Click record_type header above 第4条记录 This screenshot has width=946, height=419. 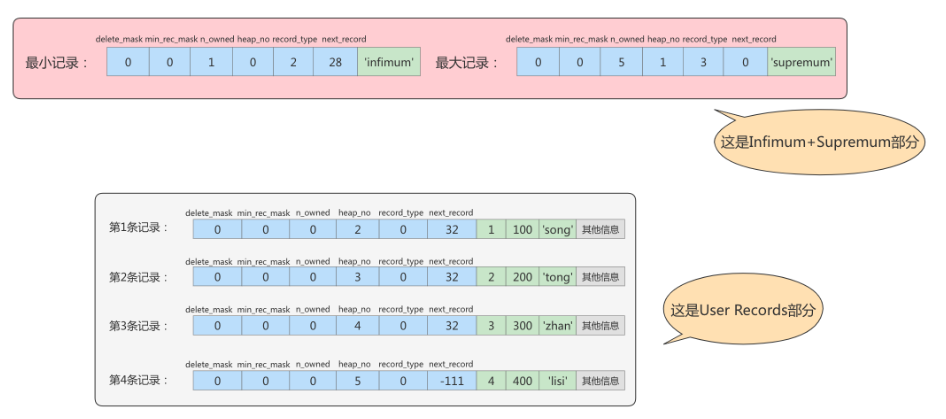tap(401, 364)
